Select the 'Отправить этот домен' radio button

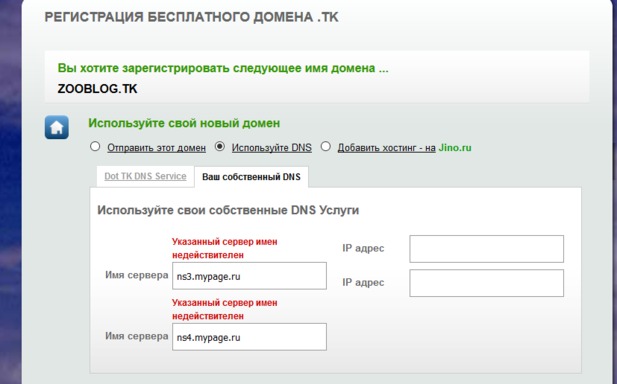click(95, 147)
